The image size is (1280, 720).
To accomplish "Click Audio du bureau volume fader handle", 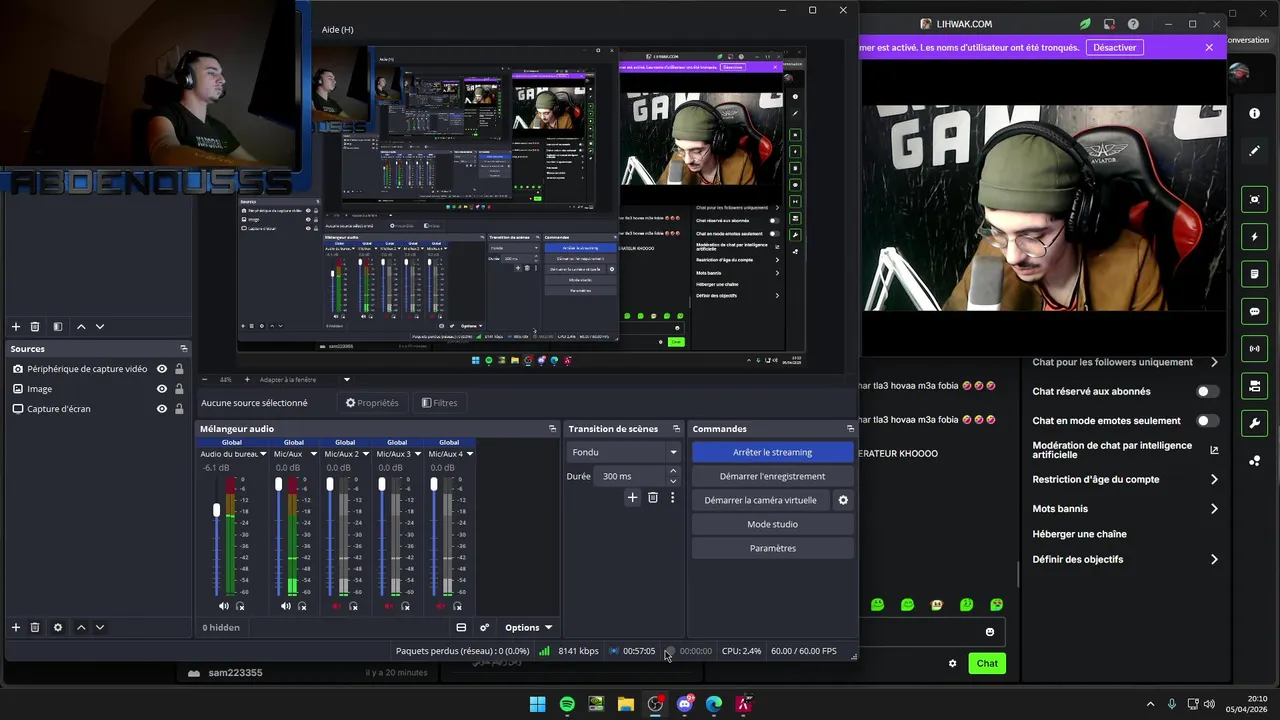I will pos(216,510).
